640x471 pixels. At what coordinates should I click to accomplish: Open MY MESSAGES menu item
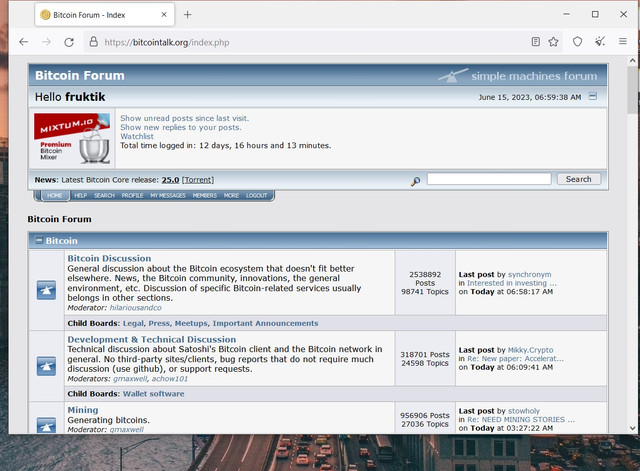(168, 196)
